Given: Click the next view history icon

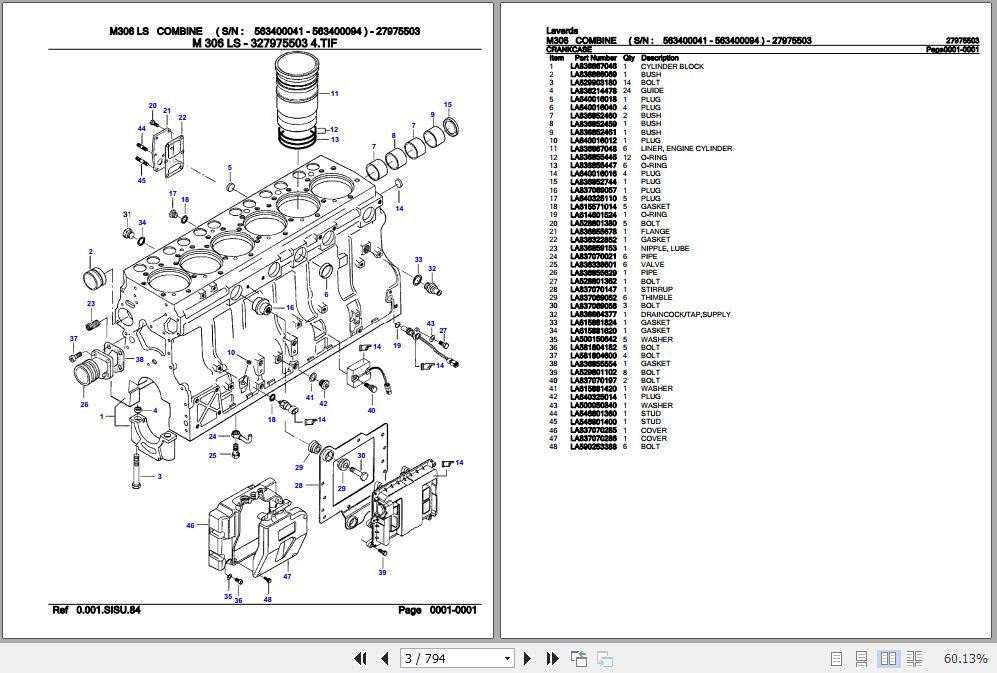Looking at the screenshot, I should point(604,659).
